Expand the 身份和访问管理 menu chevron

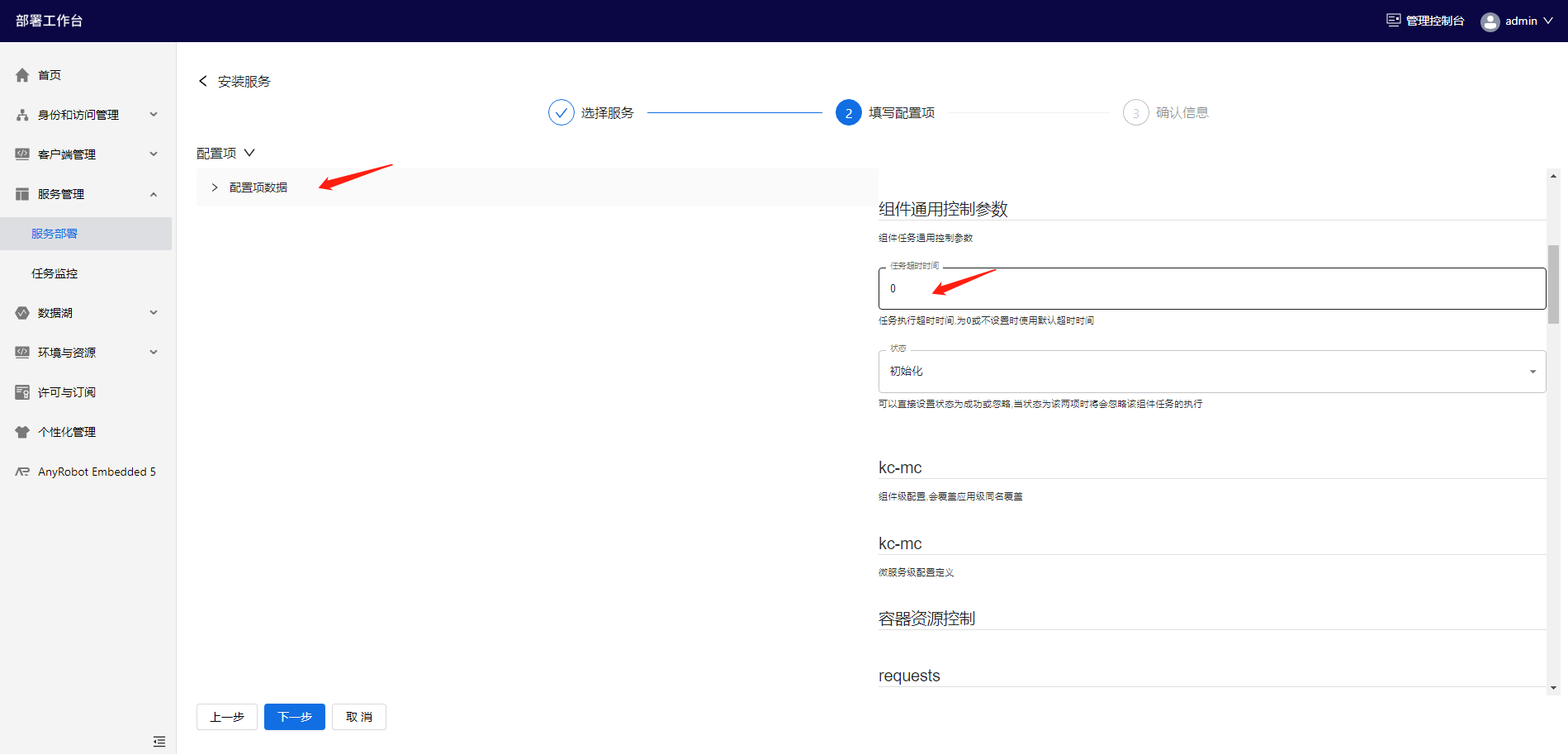pyautogui.click(x=154, y=115)
